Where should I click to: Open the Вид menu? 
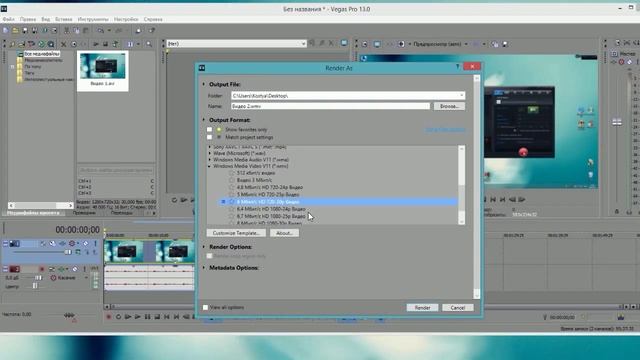tap(46, 19)
